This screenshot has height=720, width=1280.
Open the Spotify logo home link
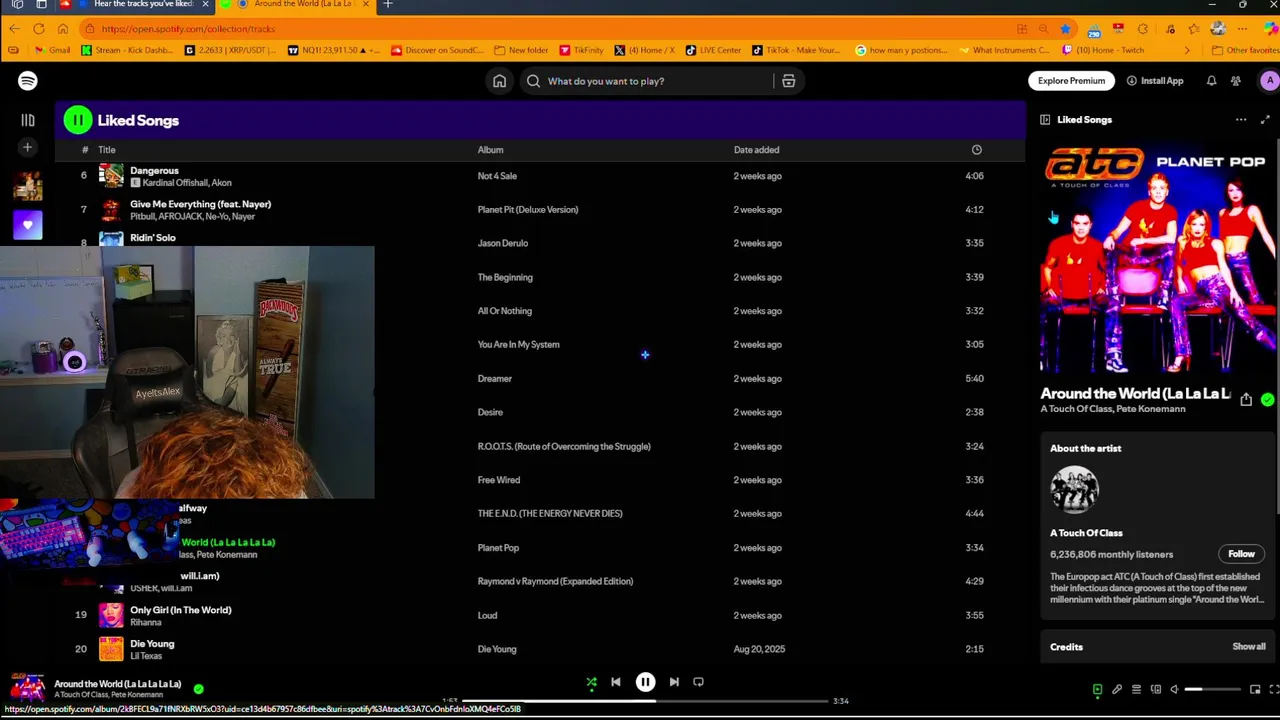28,81
